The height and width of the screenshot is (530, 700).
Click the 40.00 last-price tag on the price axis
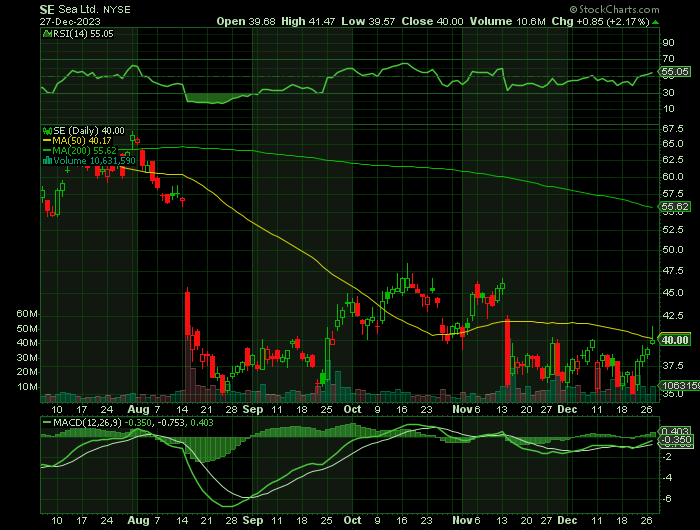tap(675, 340)
